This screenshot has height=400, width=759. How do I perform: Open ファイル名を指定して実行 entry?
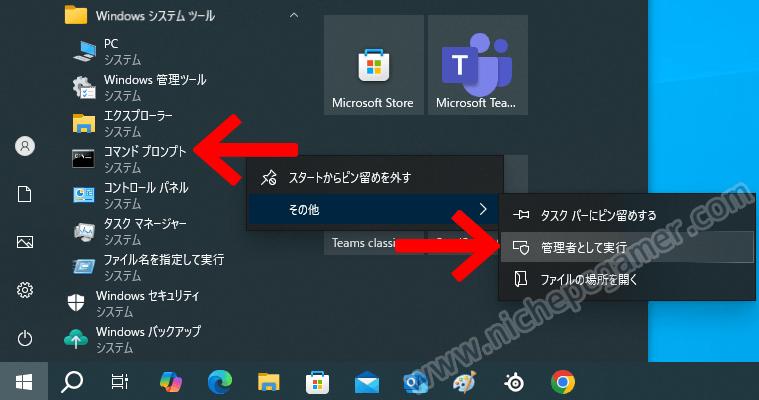(163, 260)
